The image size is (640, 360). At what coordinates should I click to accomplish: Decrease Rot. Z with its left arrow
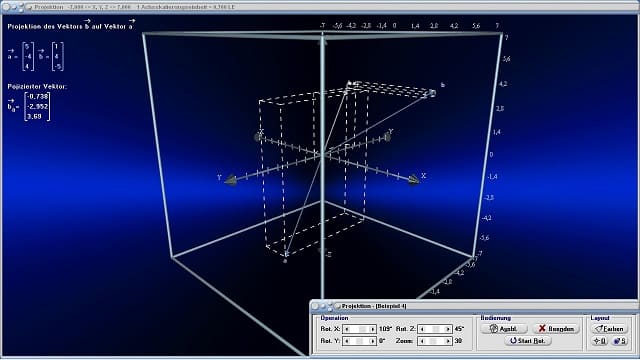(422, 329)
